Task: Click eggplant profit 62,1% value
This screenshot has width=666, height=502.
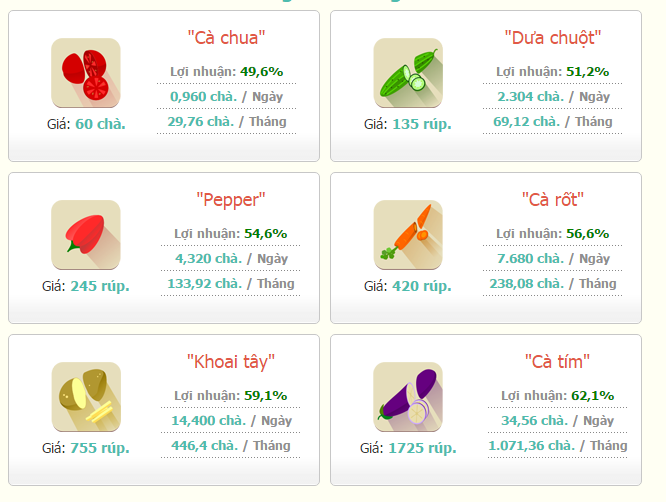Action: (x=593, y=396)
